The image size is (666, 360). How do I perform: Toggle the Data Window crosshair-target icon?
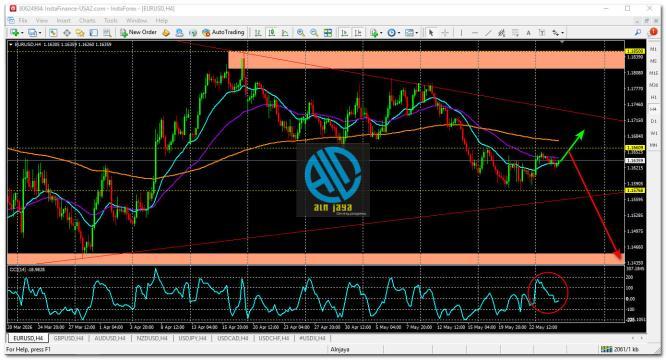click(67, 33)
